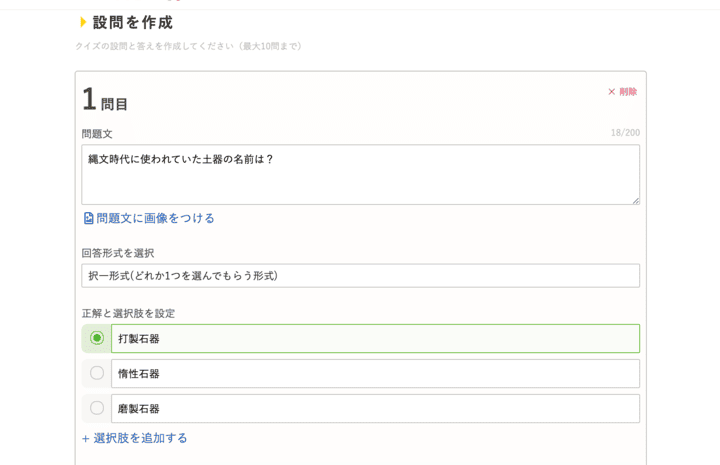
Task: Click the 問題文に画像をつける link
Action: (x=155, y=218)
